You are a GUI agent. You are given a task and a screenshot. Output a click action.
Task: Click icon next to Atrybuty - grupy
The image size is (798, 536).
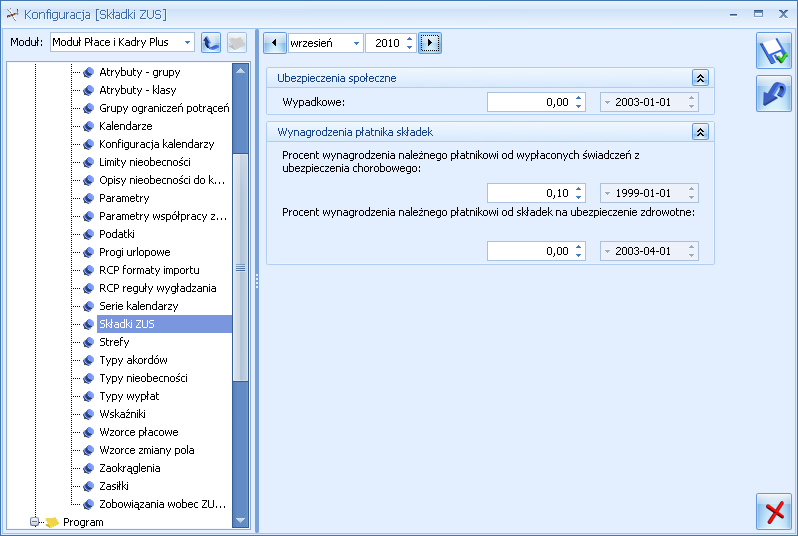coord(89,72)
